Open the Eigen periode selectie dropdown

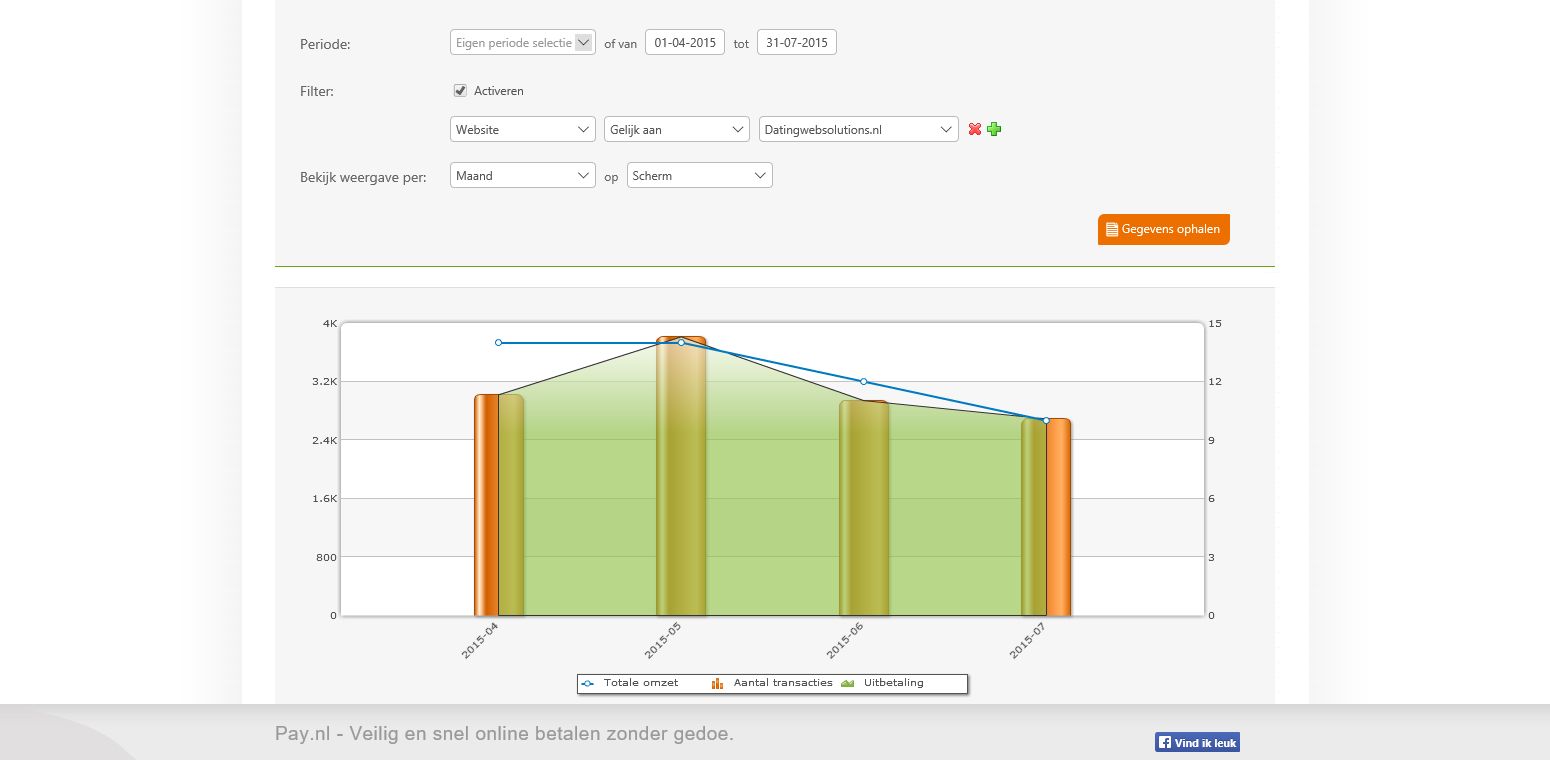523,43
